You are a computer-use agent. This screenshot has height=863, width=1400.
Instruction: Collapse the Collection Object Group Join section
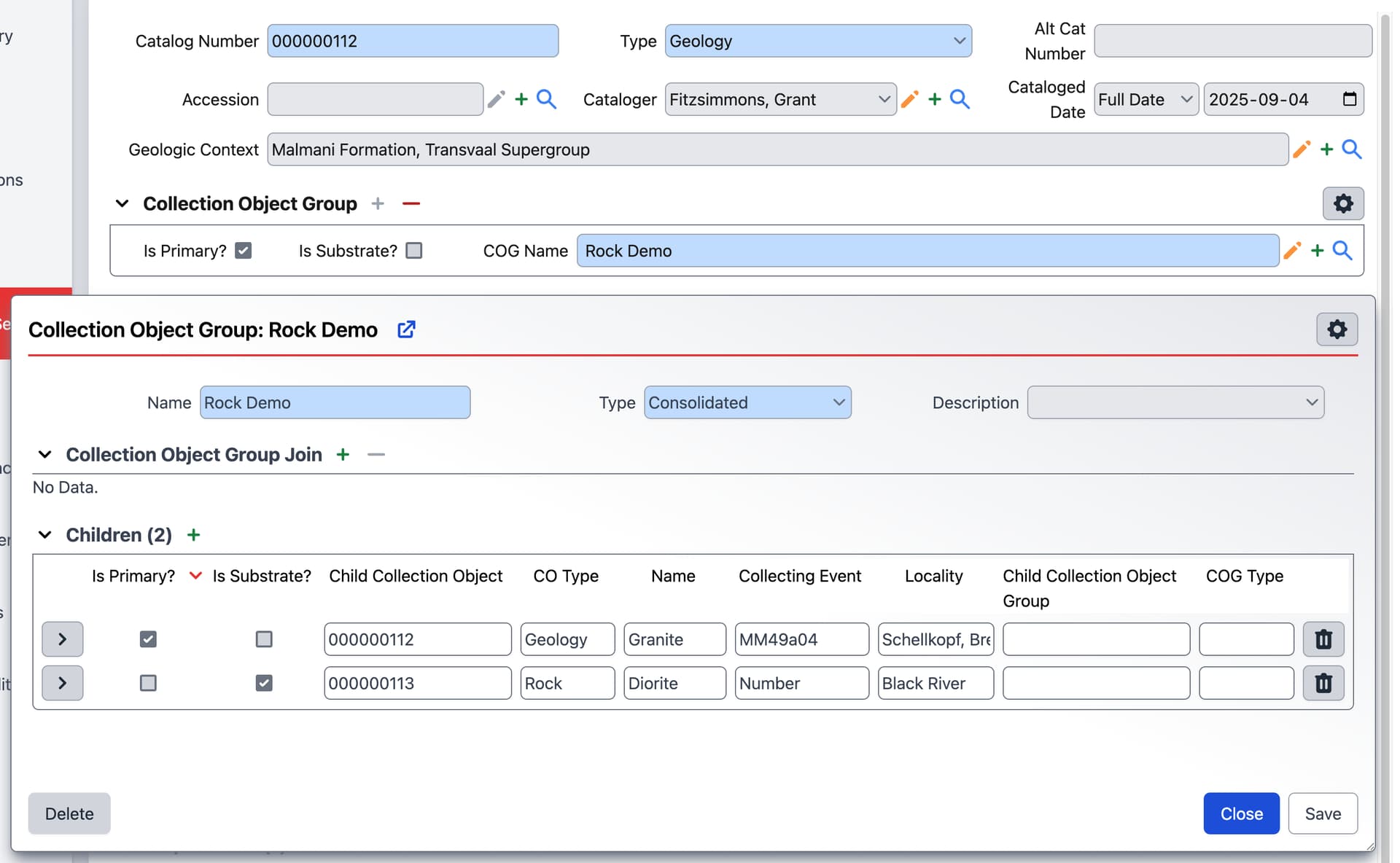click(45, 455)
